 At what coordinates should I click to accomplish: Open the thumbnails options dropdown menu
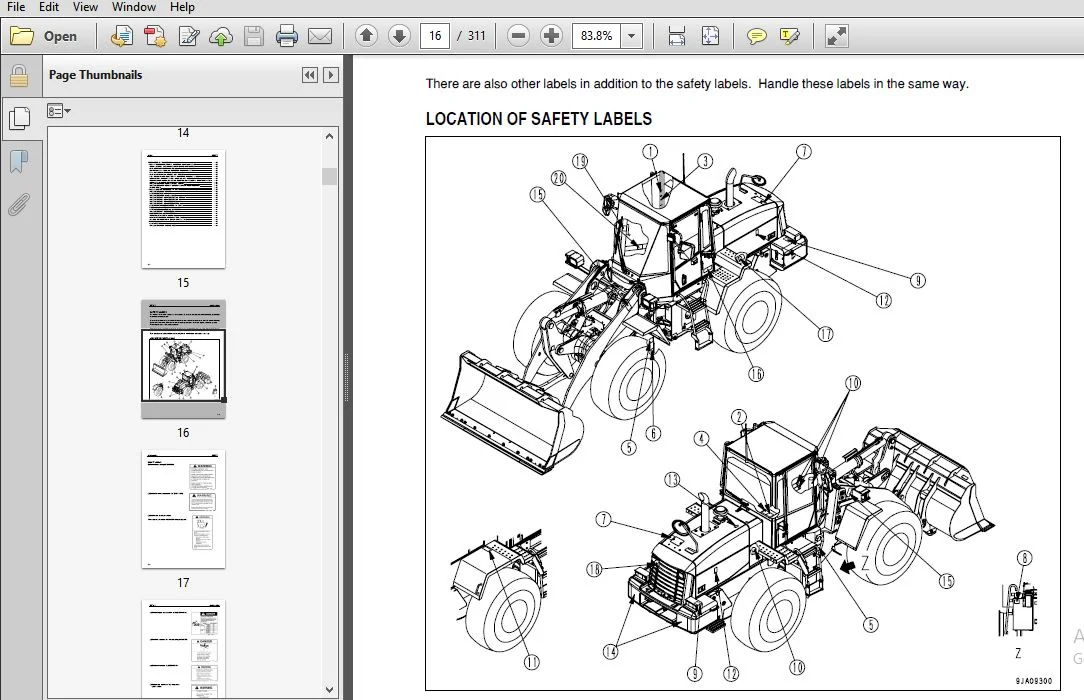(59, 111)
